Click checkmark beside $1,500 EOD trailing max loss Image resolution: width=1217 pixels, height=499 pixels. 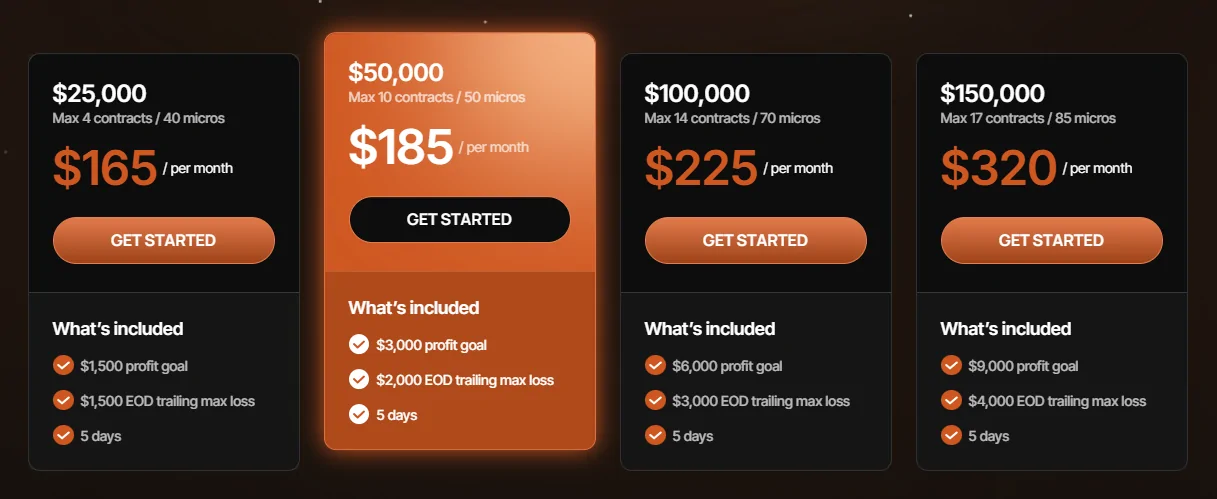tap(63, 401)
